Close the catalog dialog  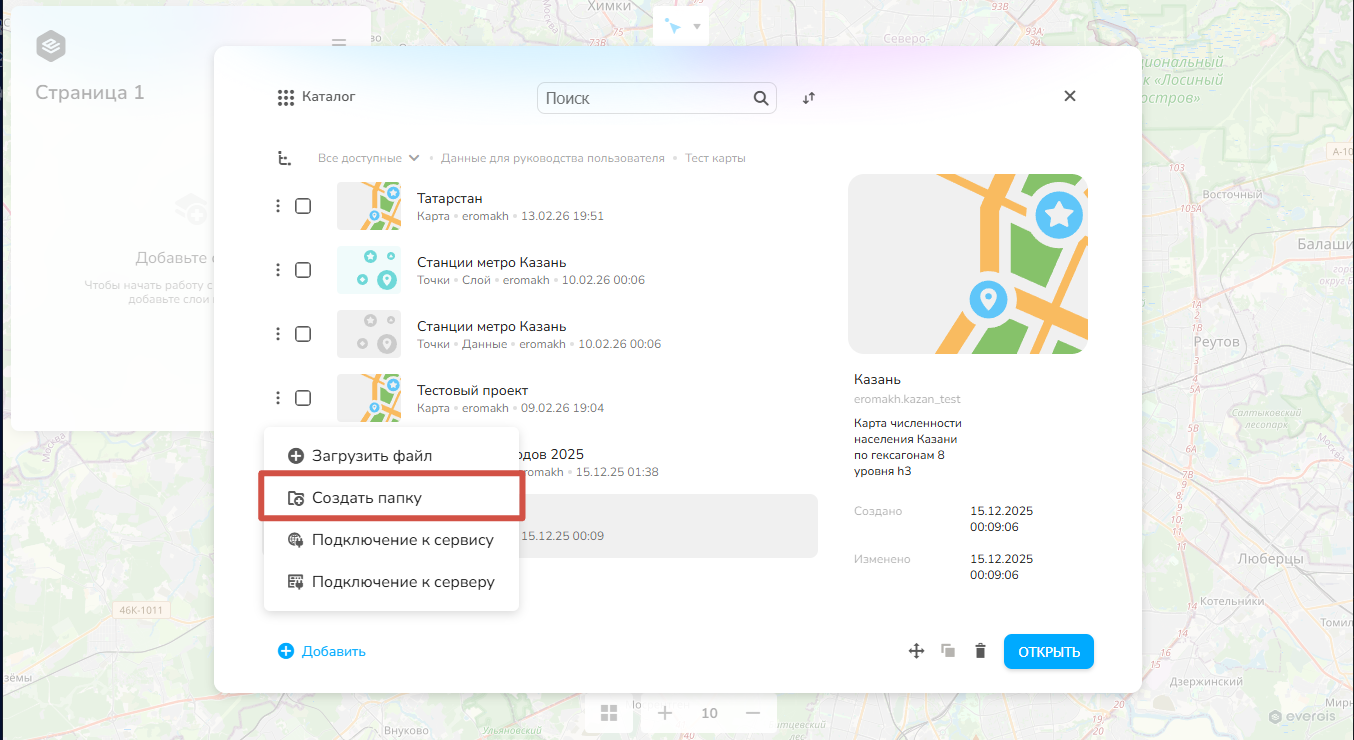[x=1070, y=96]
